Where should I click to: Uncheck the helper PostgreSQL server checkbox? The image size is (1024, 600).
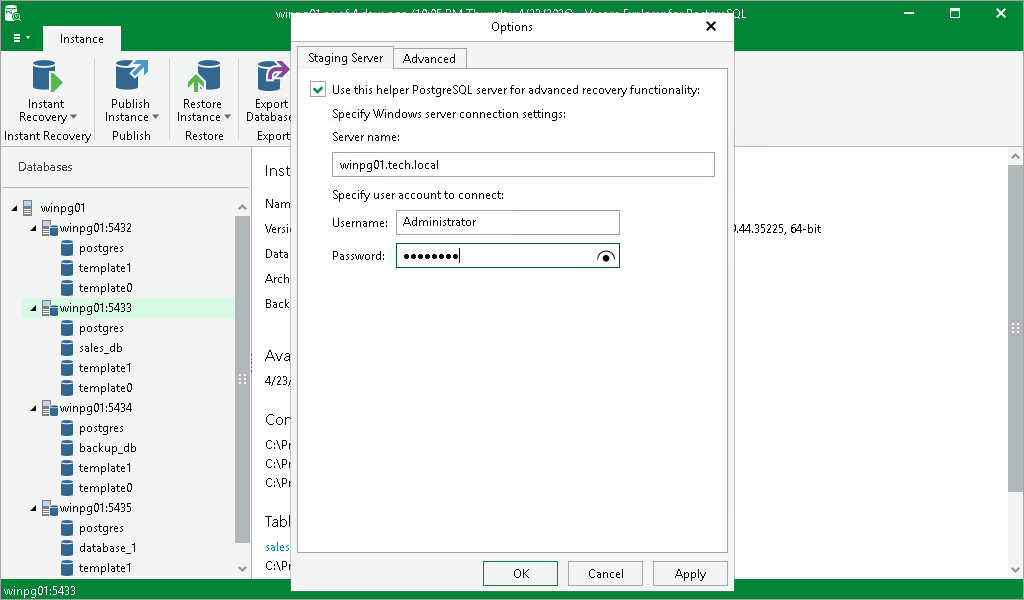(318, 89)
